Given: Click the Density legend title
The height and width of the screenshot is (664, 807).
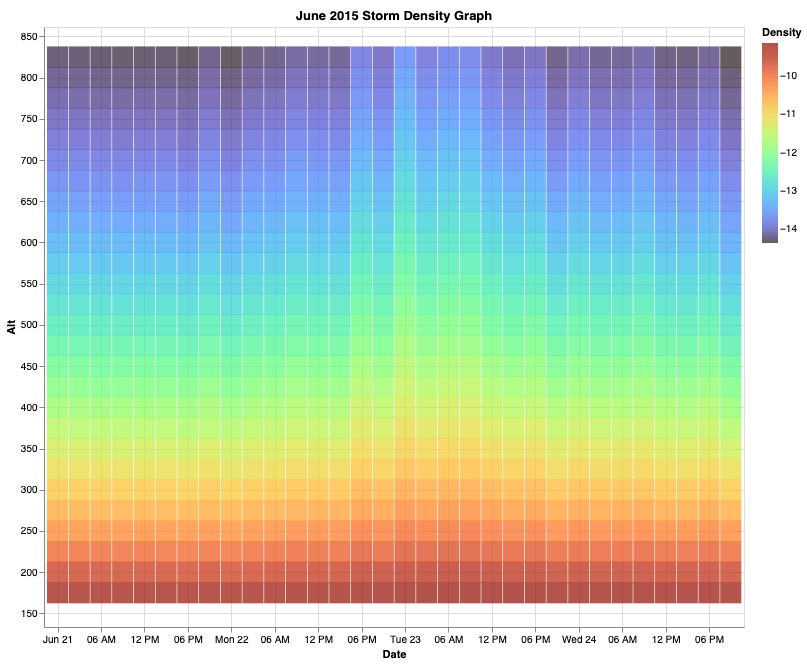Looking at the screenshot, I should [x=781, y=33].
